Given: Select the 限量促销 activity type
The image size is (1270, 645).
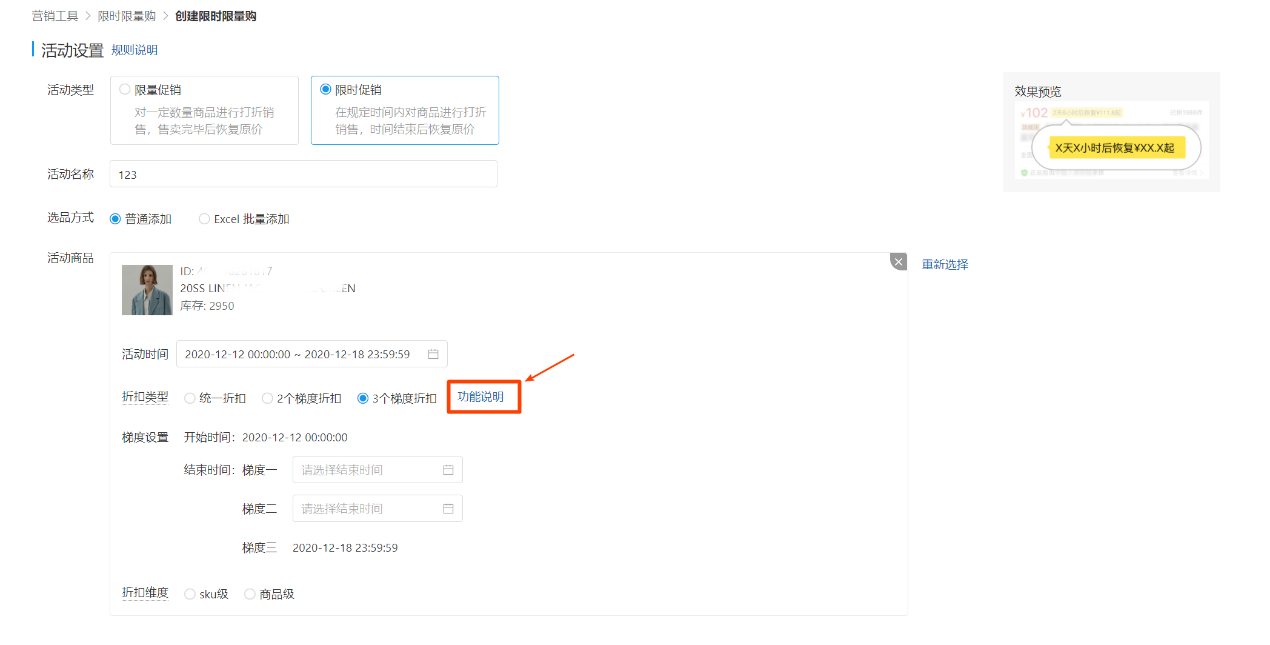Looking at the screenshot, I should click(126, 89).
